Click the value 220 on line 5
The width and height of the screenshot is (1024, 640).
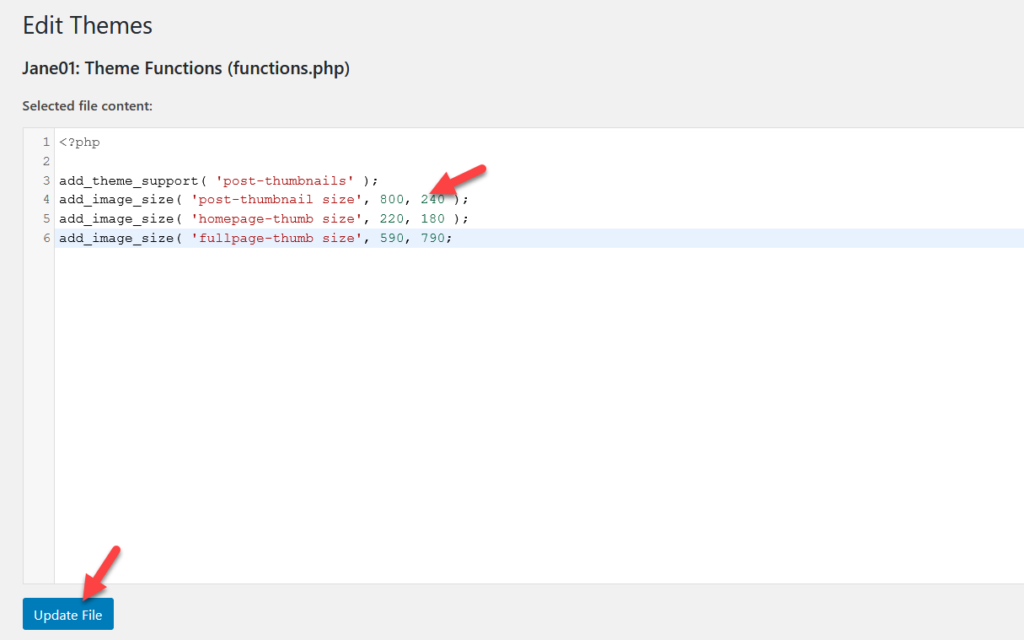point(392,219)
